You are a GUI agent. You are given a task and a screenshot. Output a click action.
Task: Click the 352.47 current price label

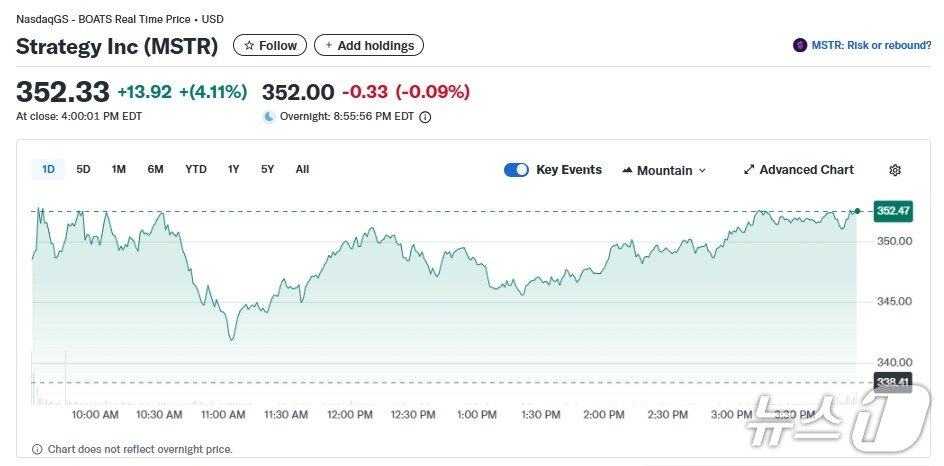[892, 210]
